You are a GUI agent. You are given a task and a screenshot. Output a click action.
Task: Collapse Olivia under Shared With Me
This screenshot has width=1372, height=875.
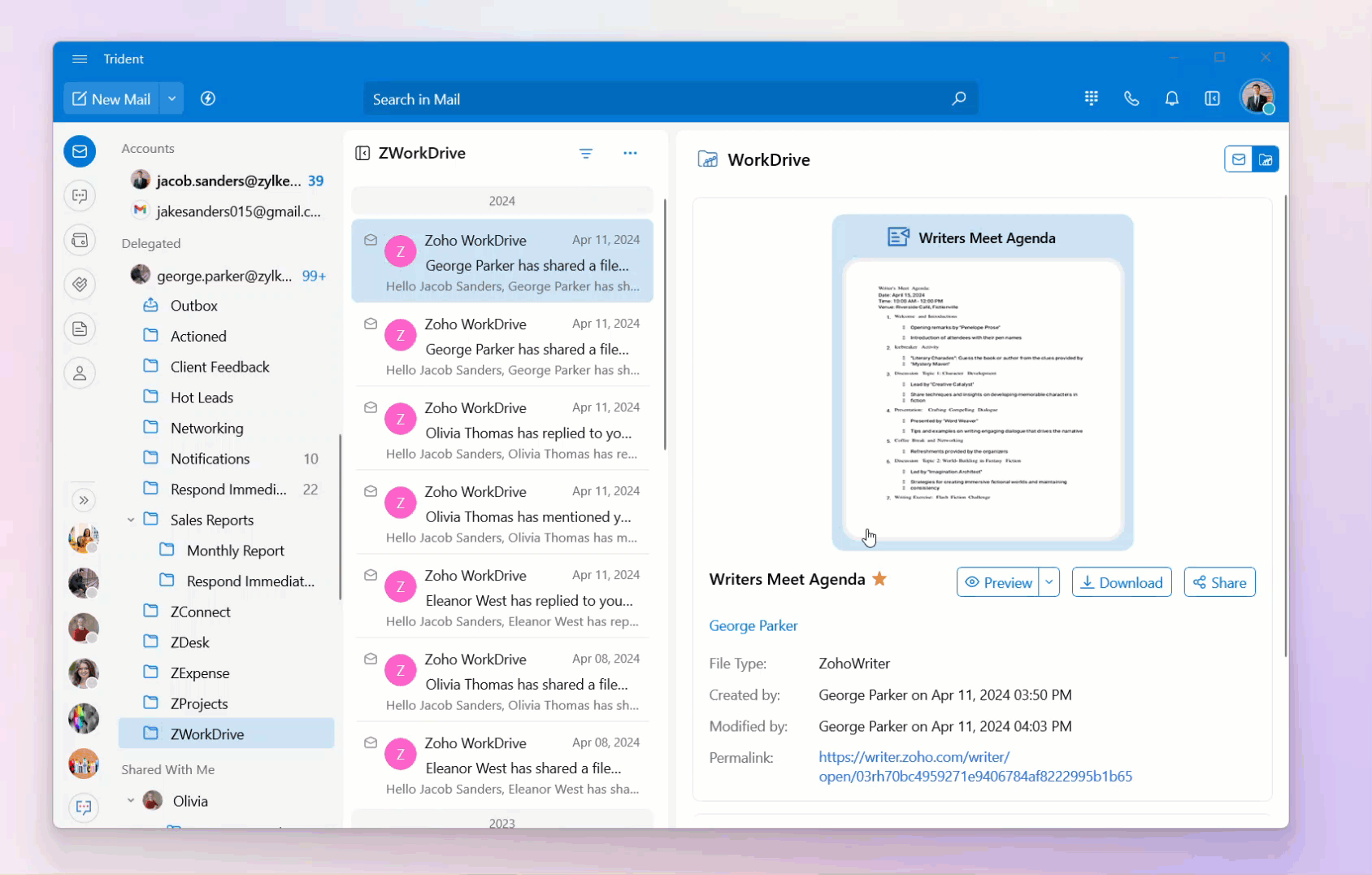pos(131,801)
